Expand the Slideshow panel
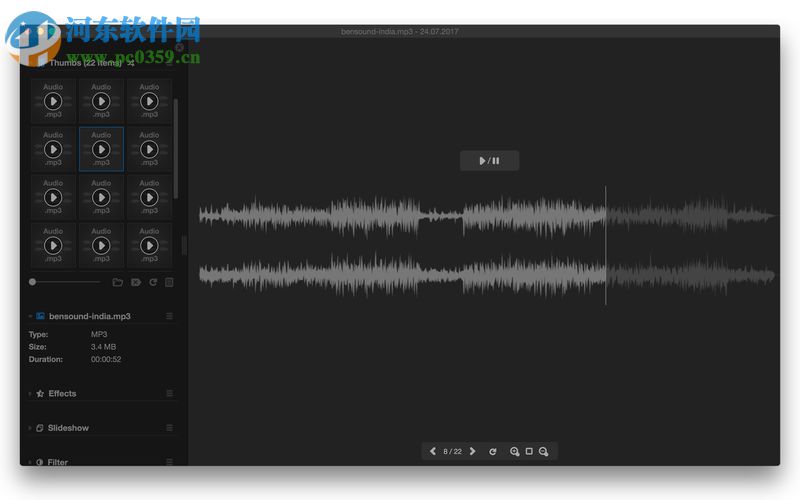 pyautogui.click(x=30, y=428)
